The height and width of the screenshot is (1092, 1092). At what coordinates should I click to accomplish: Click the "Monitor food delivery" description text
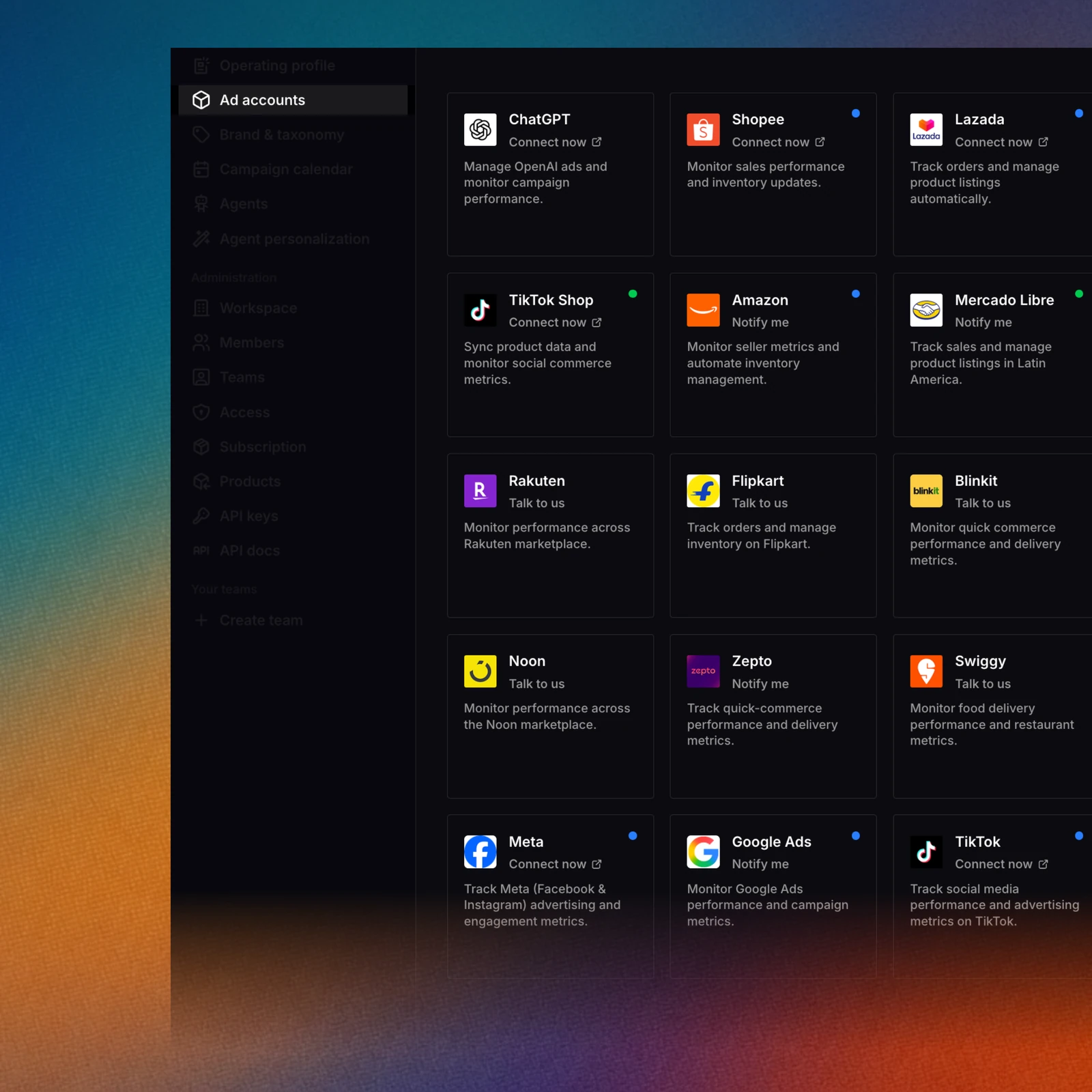(992, 724)
